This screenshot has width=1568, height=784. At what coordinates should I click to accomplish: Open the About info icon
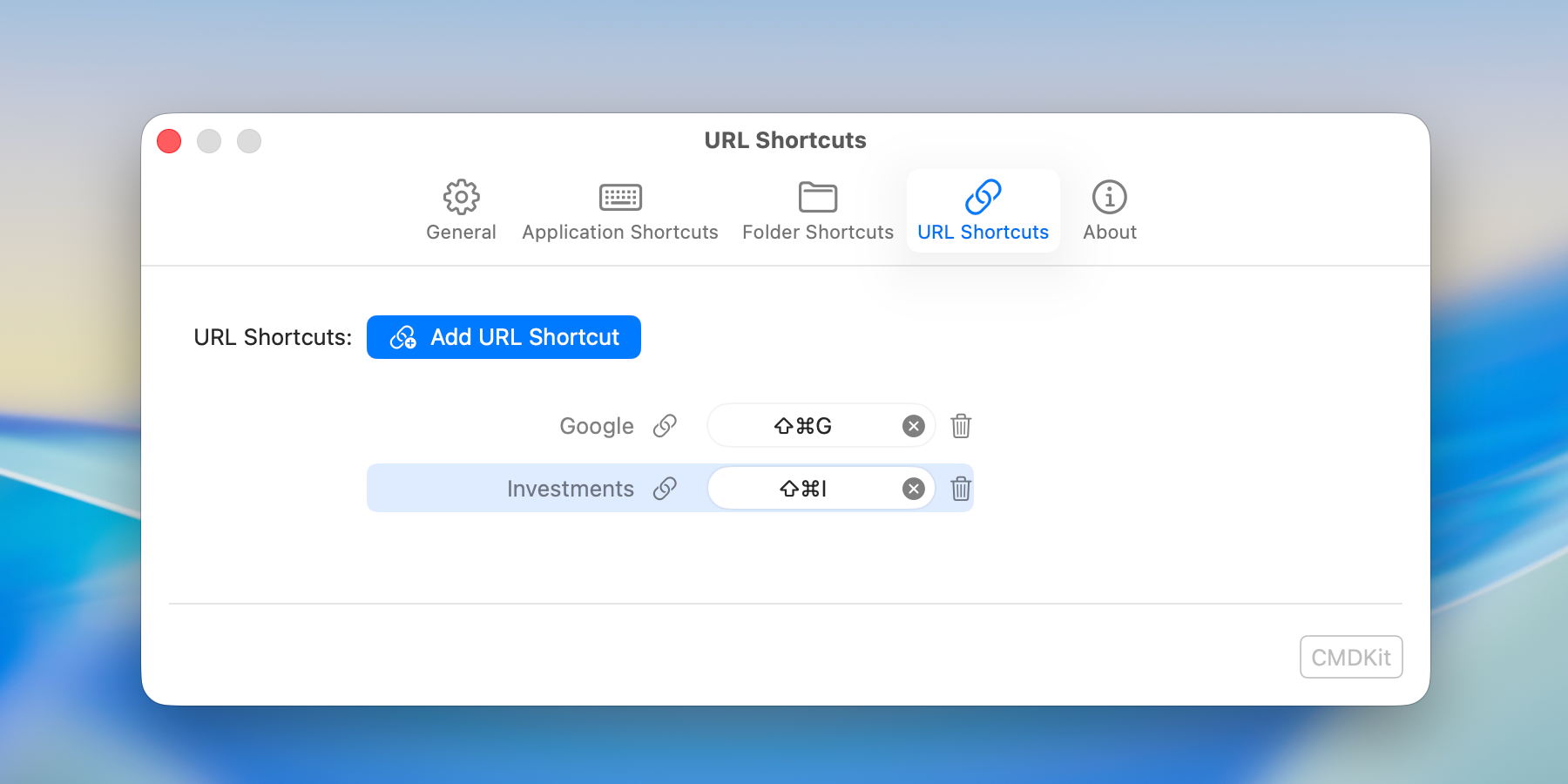1109,198
